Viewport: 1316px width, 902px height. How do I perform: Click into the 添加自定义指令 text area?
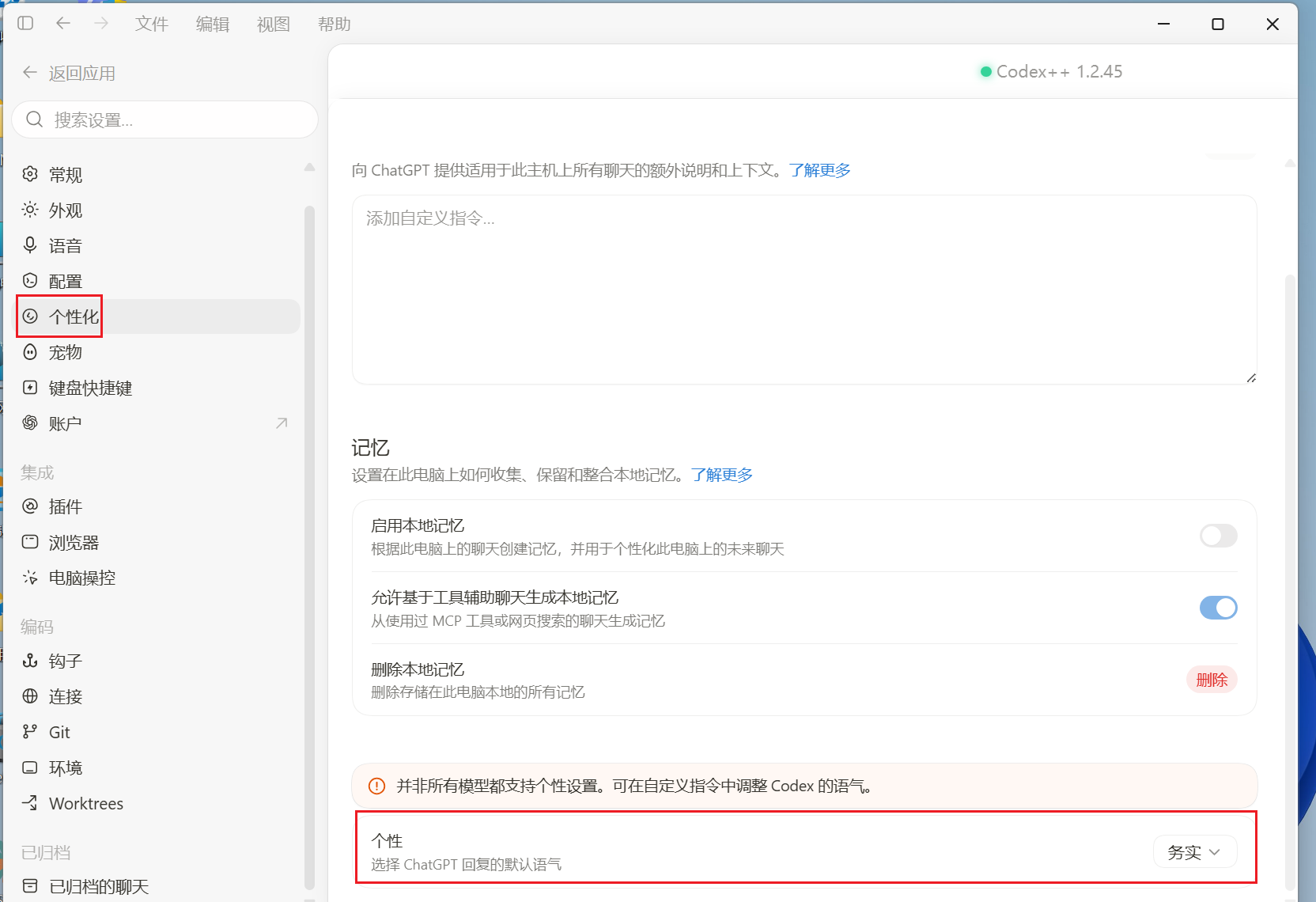tap(804, 290)
